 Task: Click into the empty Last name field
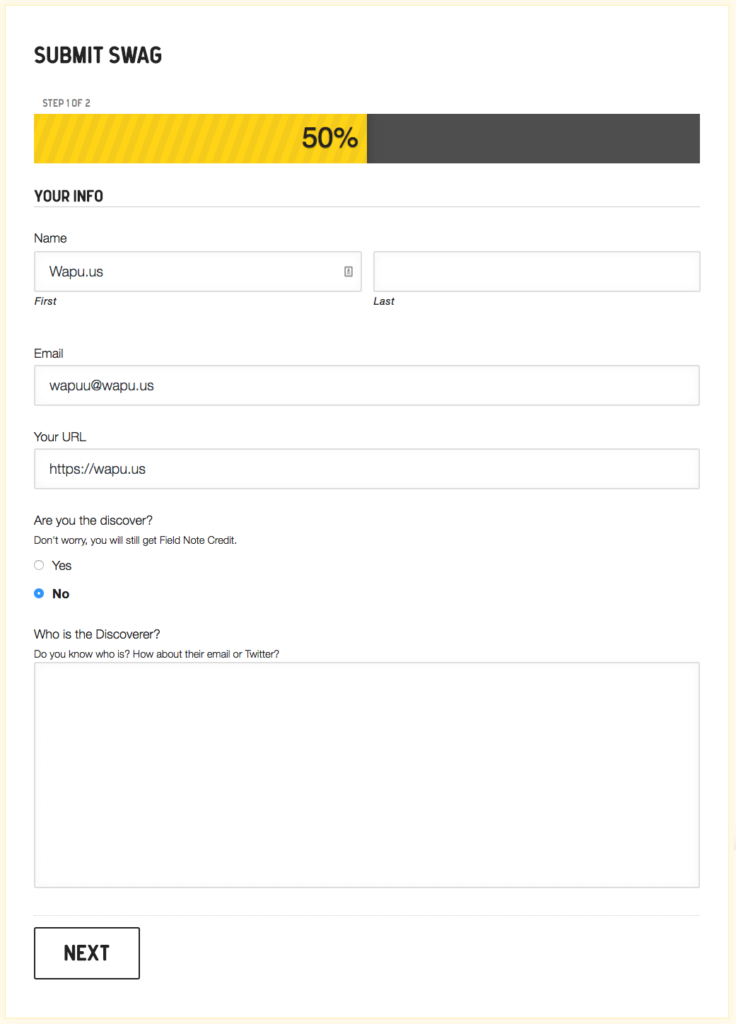(536, 272)
